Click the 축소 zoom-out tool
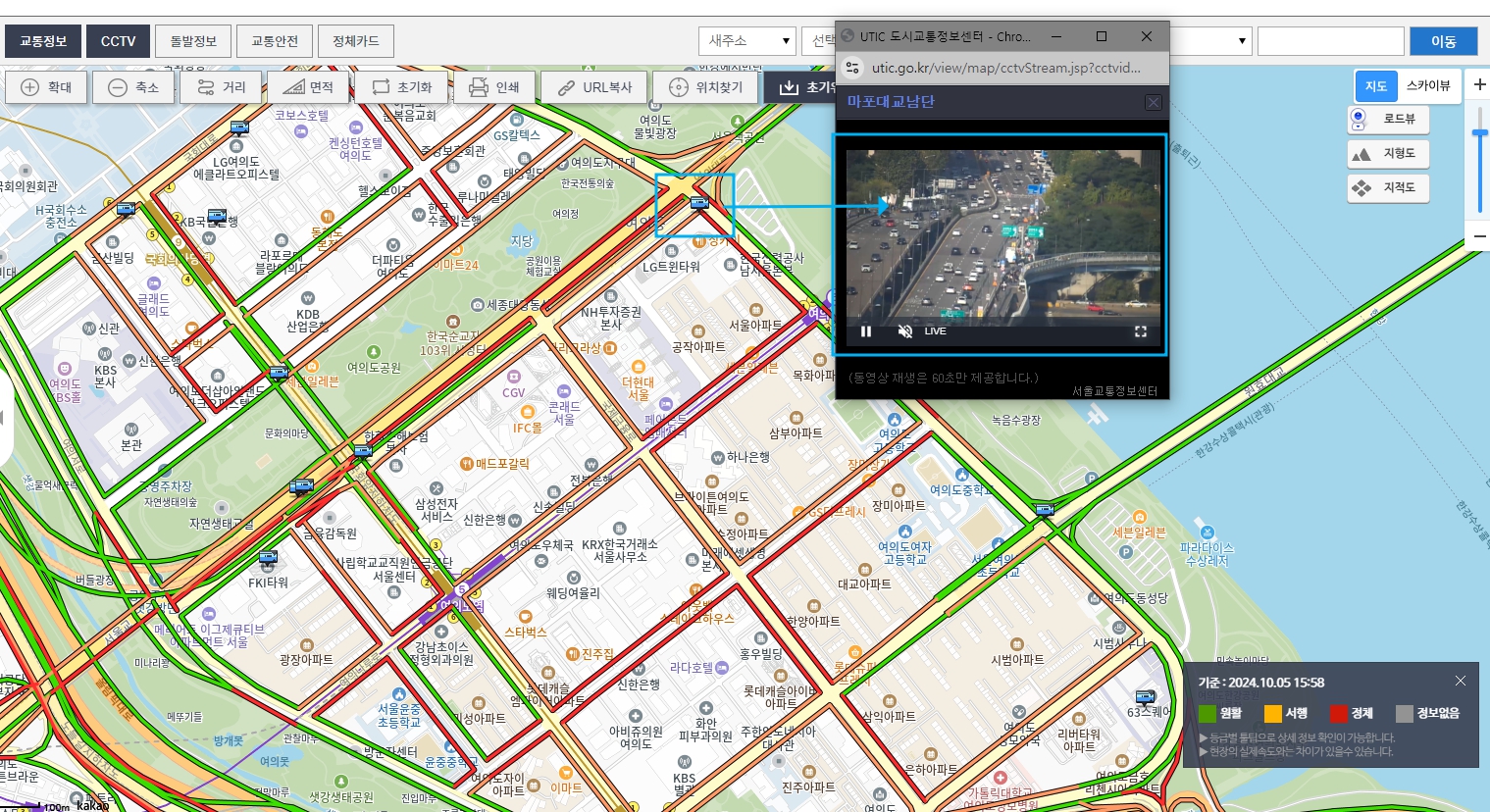 pos(133,87)
